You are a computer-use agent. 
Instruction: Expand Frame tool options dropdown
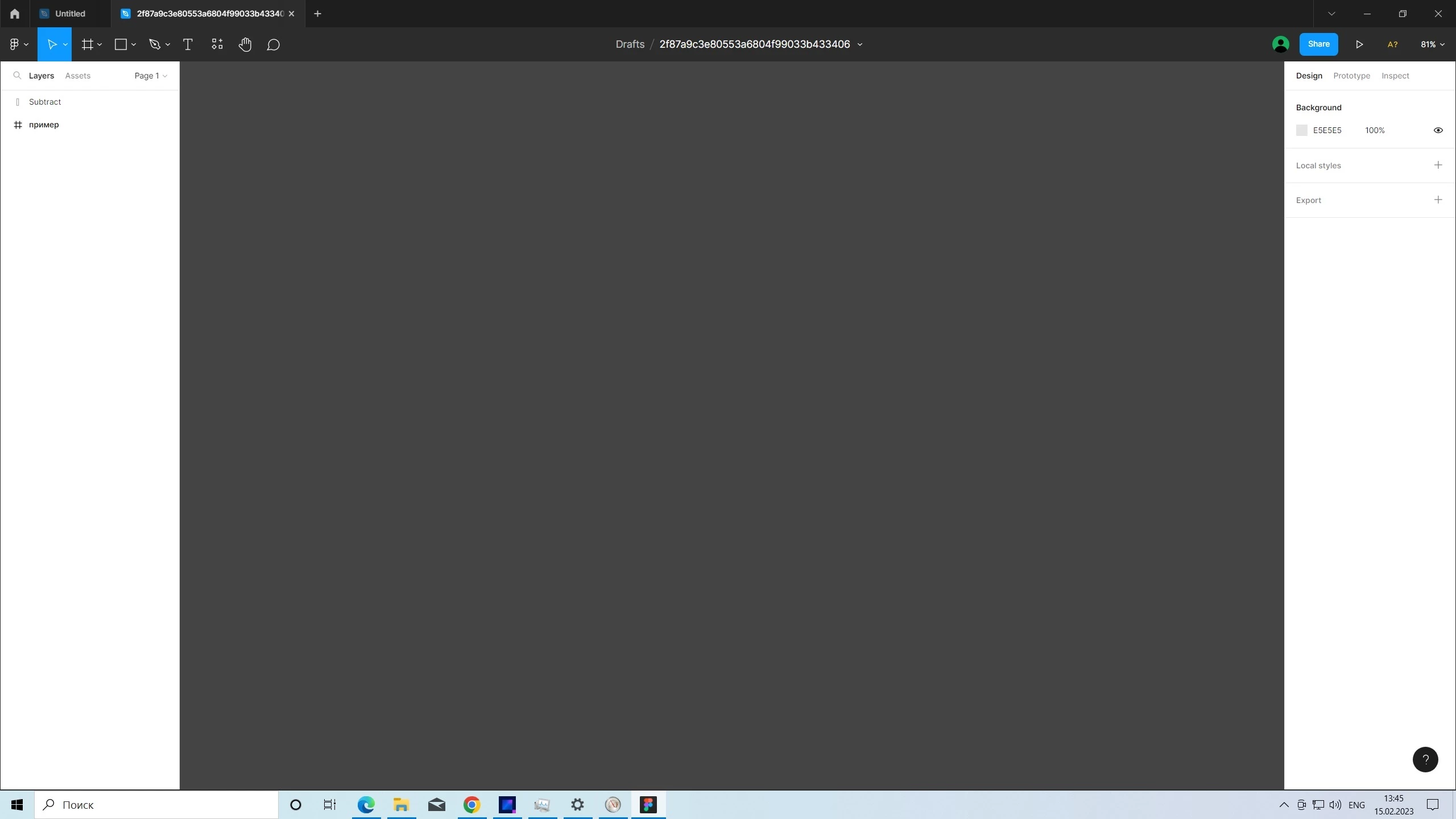tap(100, 44)
